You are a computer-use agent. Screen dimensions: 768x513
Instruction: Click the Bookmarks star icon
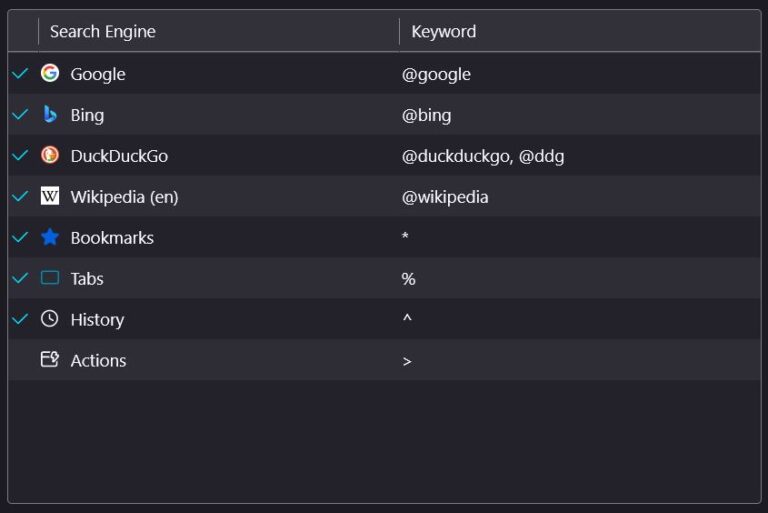point(50,238)
